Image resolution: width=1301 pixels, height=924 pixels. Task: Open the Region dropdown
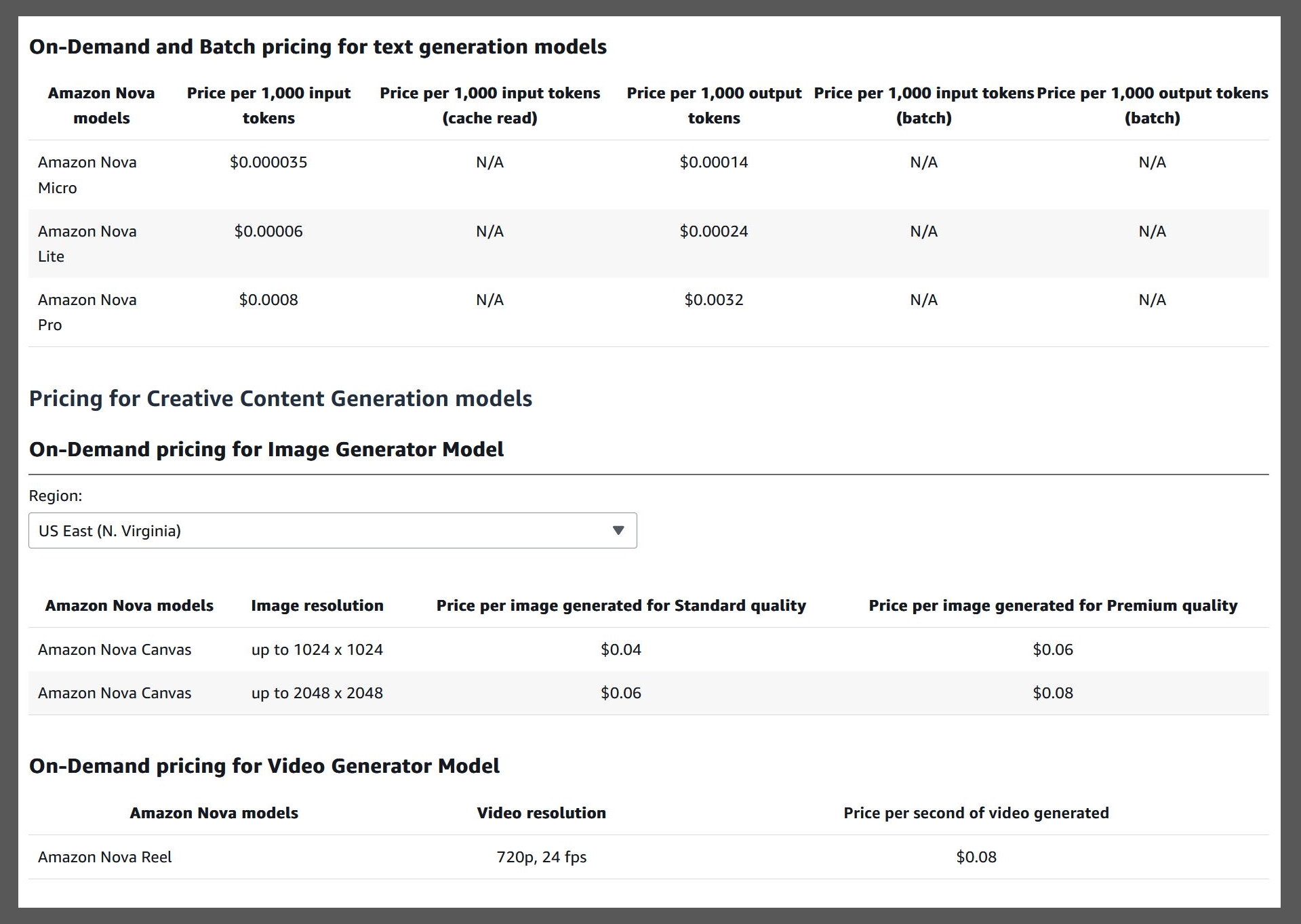[x=332, y=531]
